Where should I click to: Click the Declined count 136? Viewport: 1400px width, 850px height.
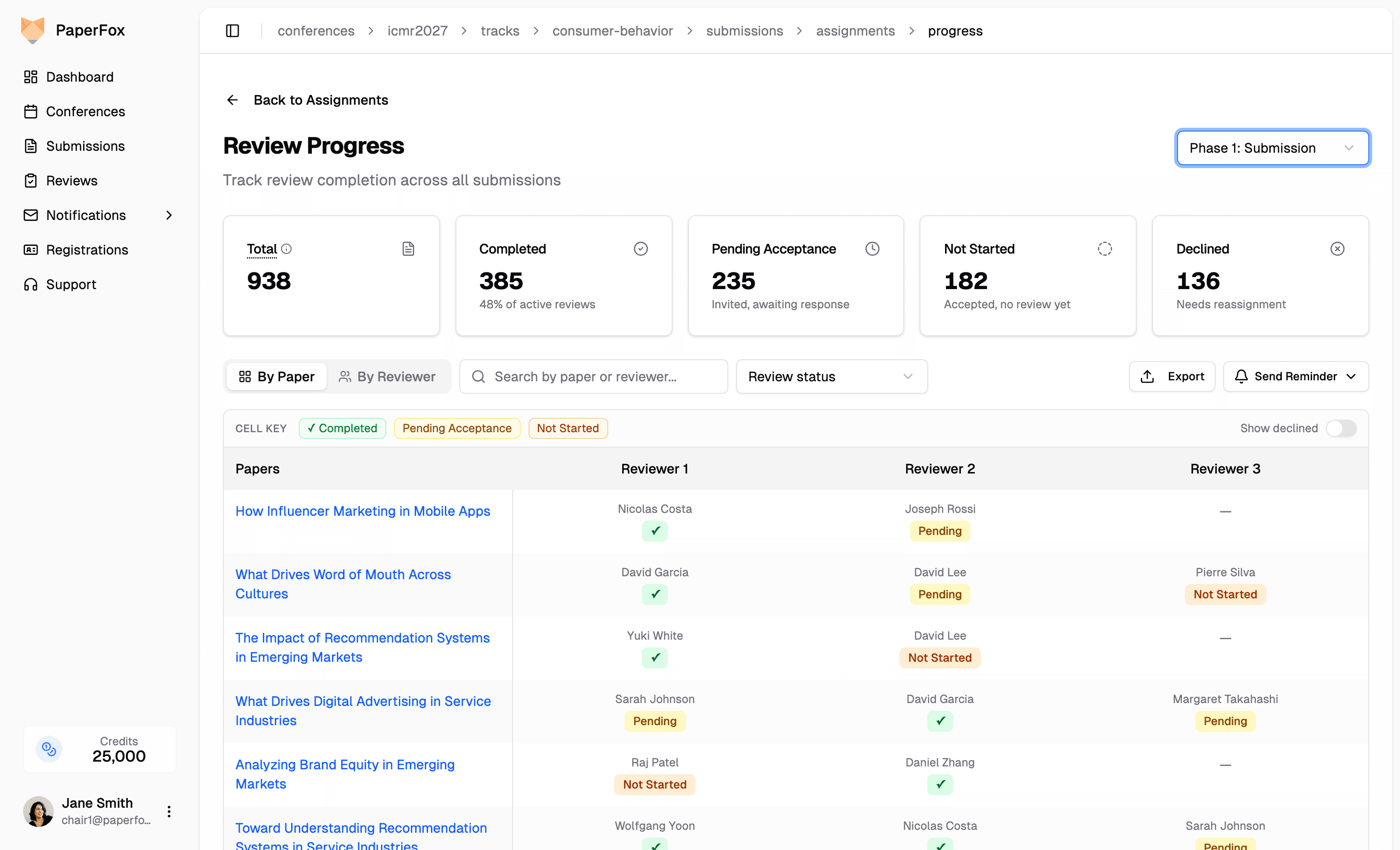(x=1198, y=280)
